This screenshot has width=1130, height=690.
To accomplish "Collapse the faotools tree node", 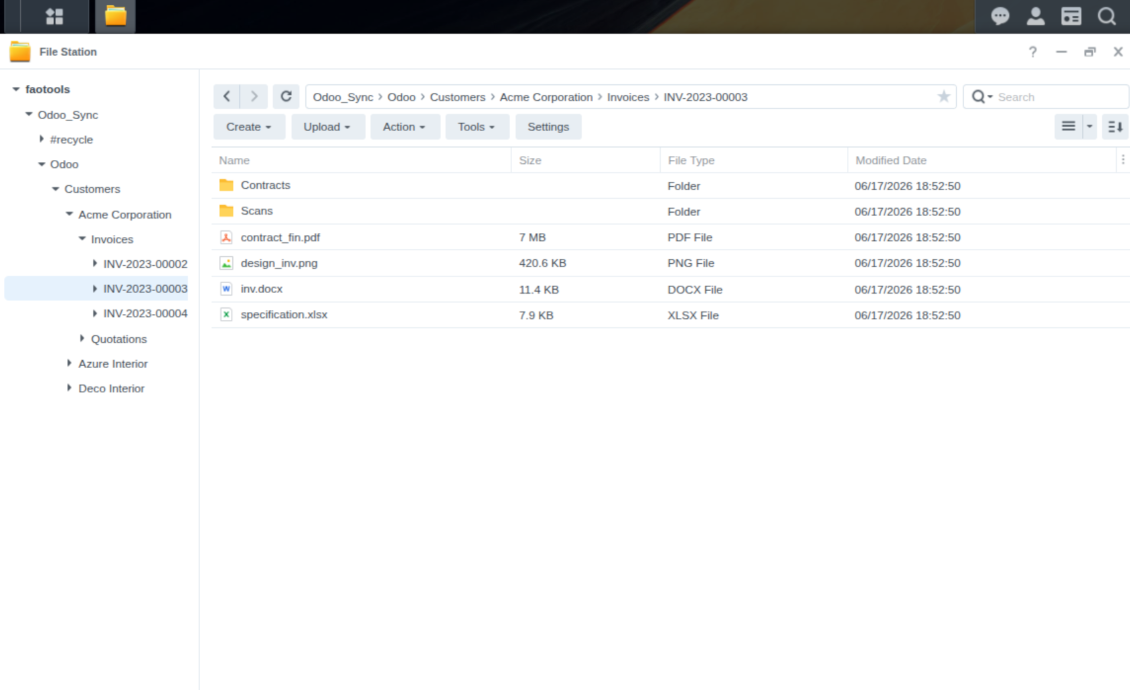I will coord(16,89).
